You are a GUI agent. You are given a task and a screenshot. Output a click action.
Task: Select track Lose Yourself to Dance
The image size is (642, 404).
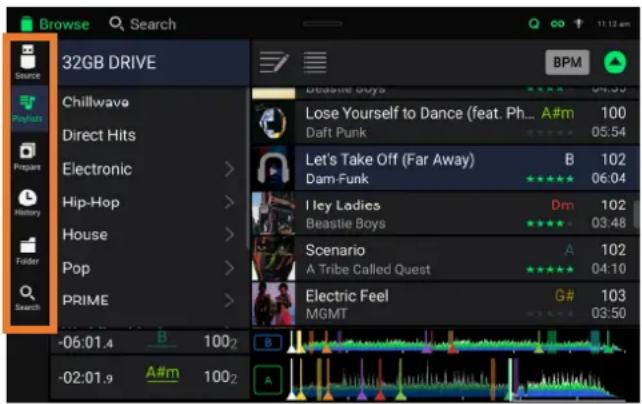pos(445,122)
